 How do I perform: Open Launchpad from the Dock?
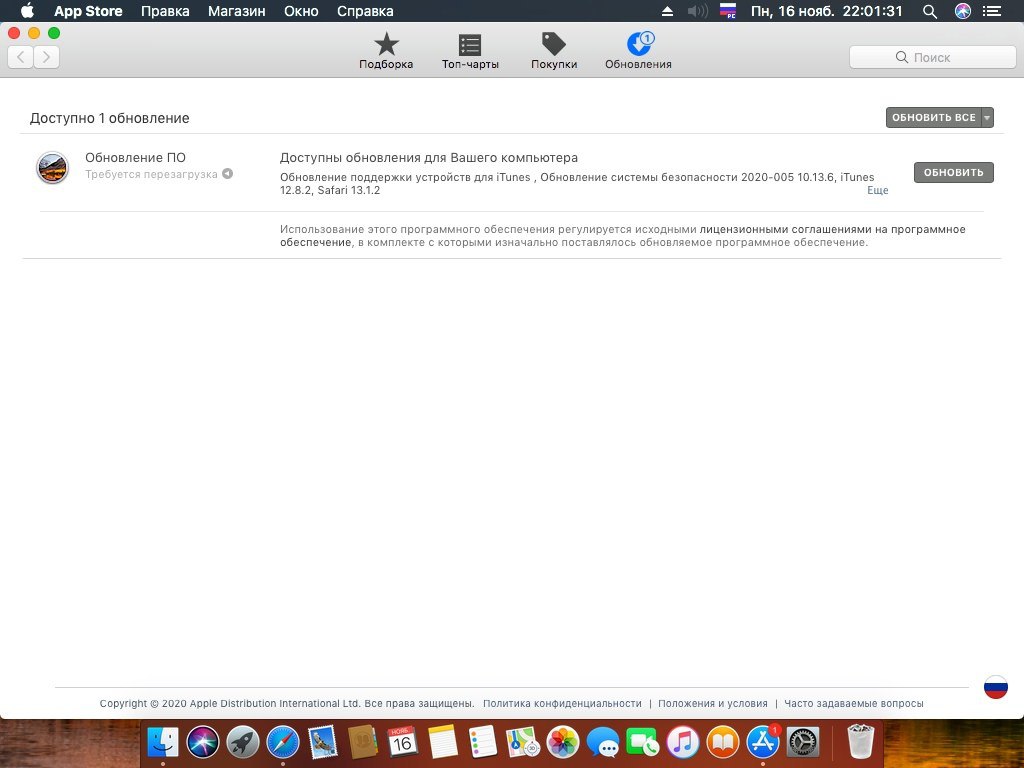[243, 742]
